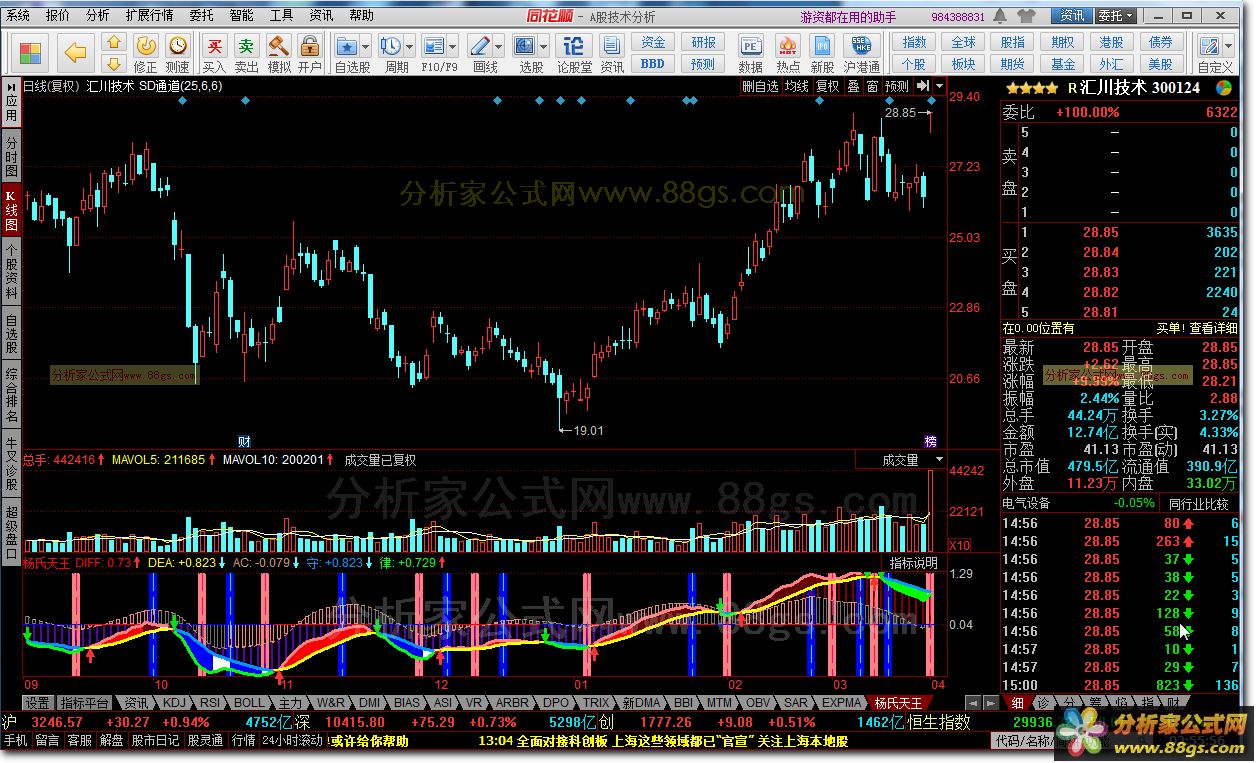Open the chart toolbar dropdown arrow
Viewport: 1256px width, 763px height.
click(939, 86)
